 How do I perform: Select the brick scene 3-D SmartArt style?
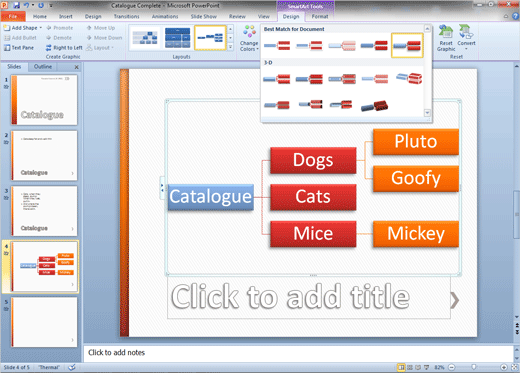pos(375,106)
